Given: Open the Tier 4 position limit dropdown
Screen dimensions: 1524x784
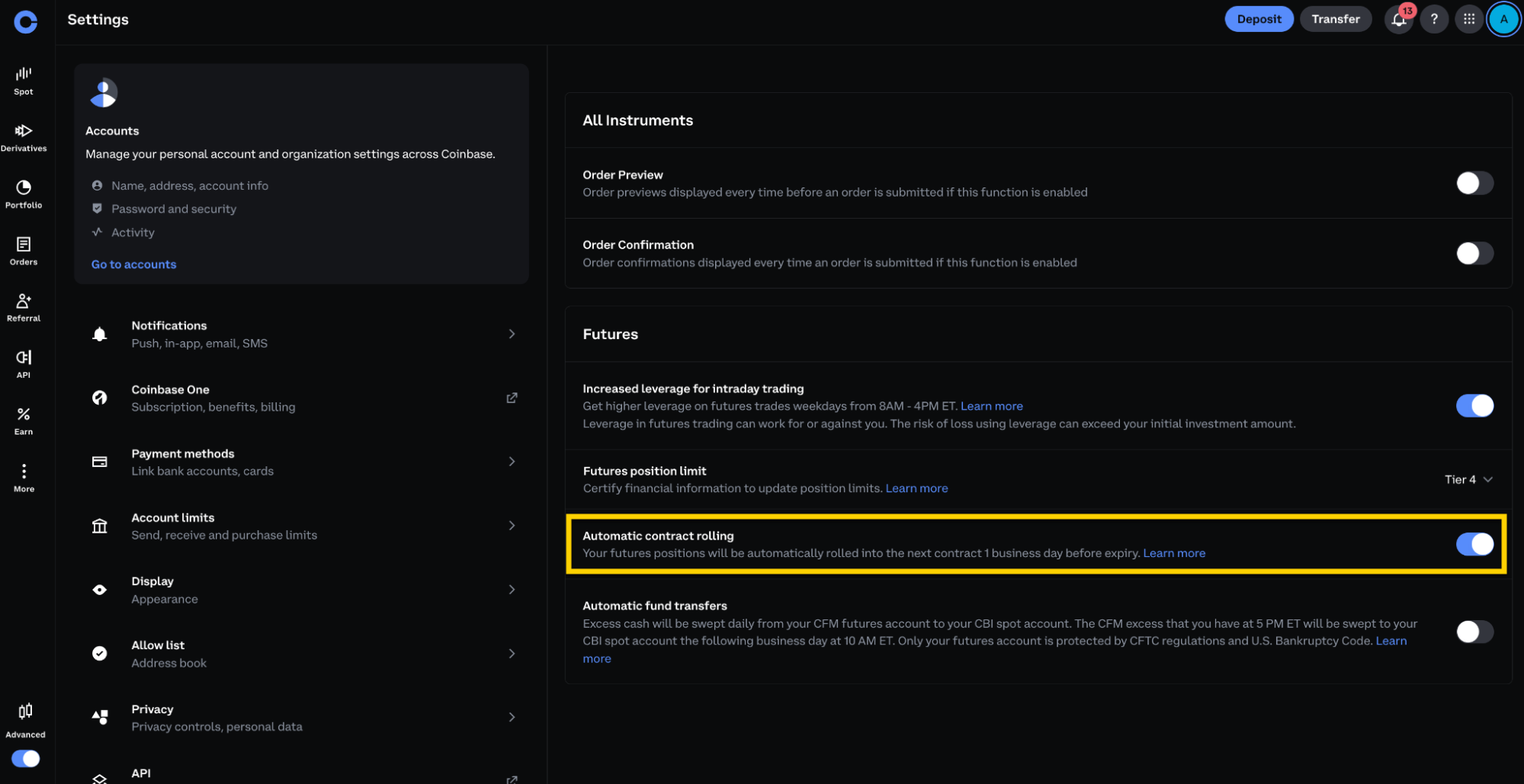Looking at the screenshot, I should [1468, 479].
